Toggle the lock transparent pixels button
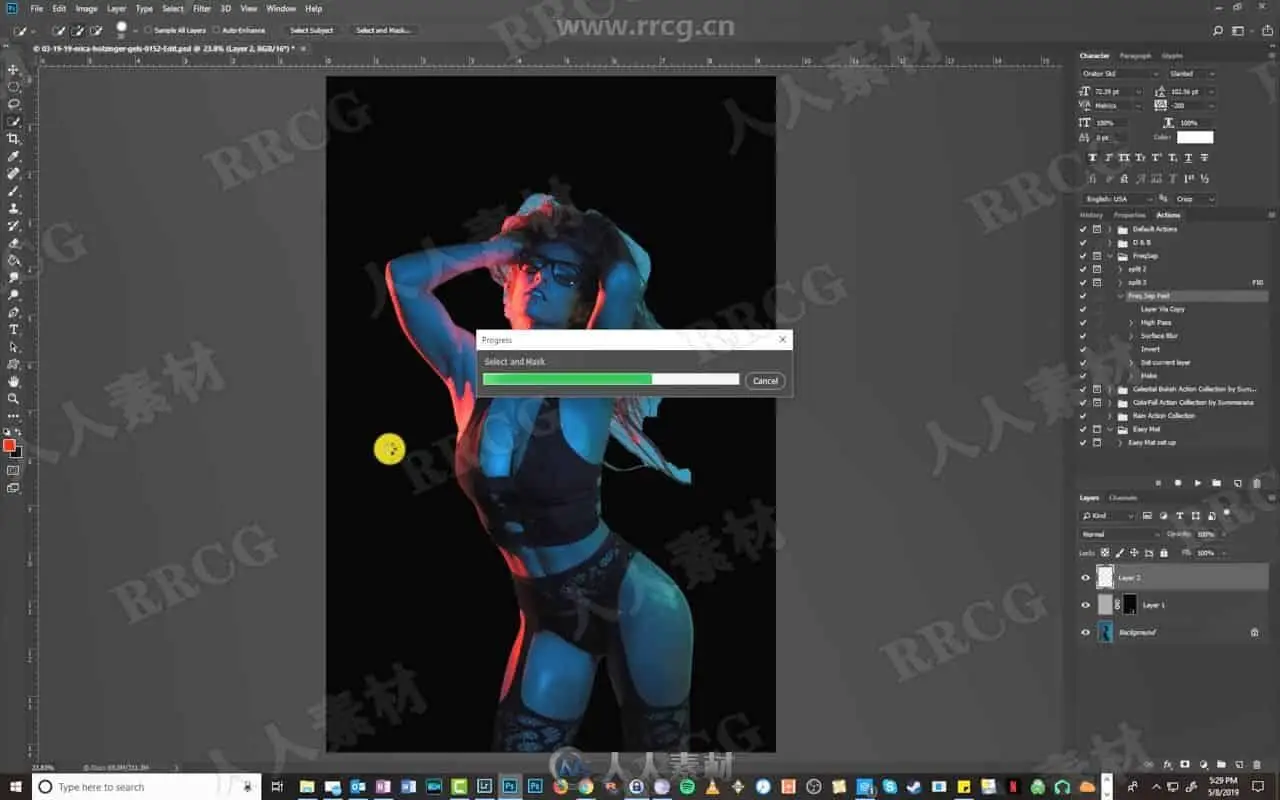1280x800 pixels. click(1105, 552)
